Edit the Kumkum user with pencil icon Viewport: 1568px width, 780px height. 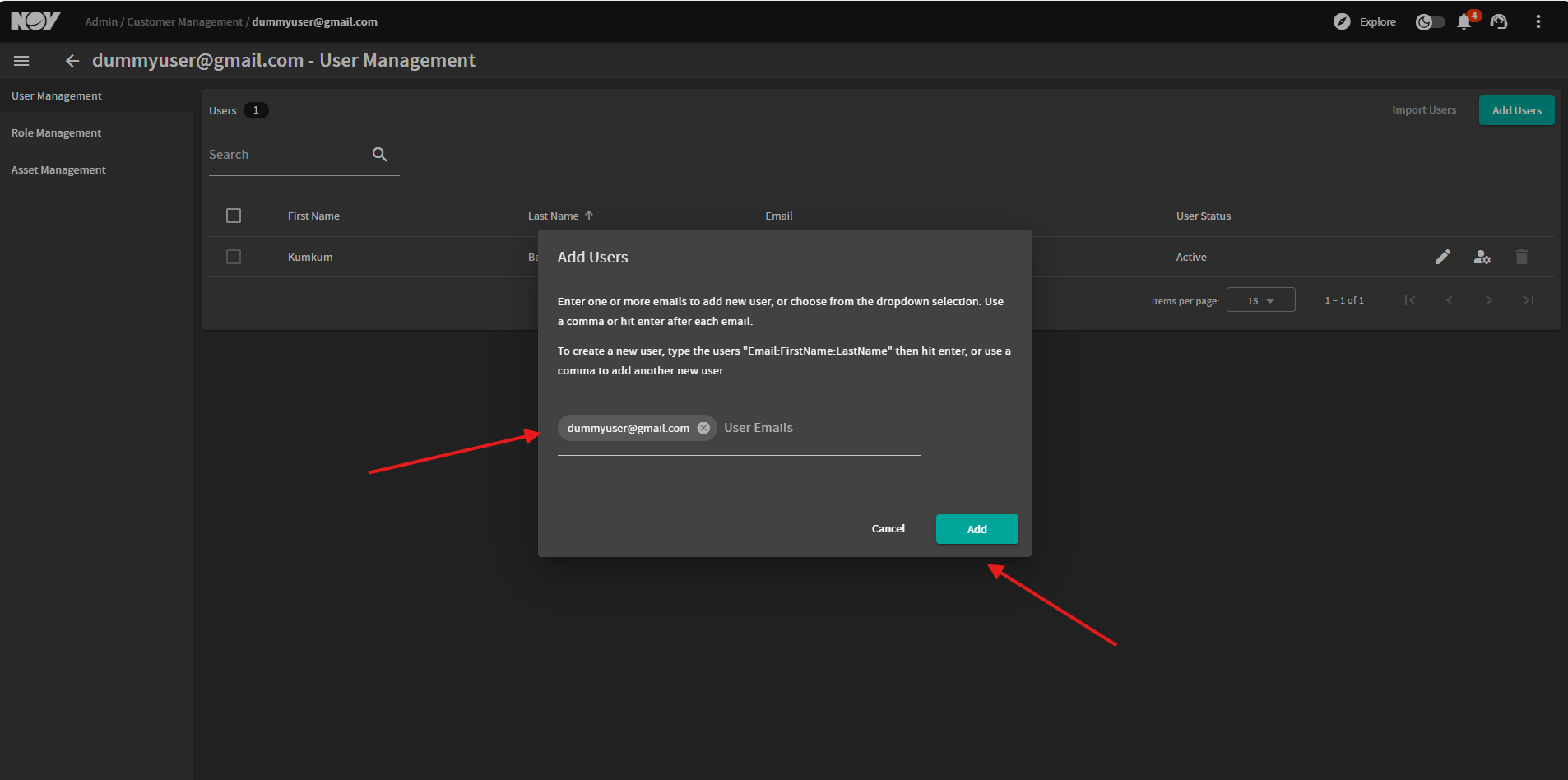1443,257
